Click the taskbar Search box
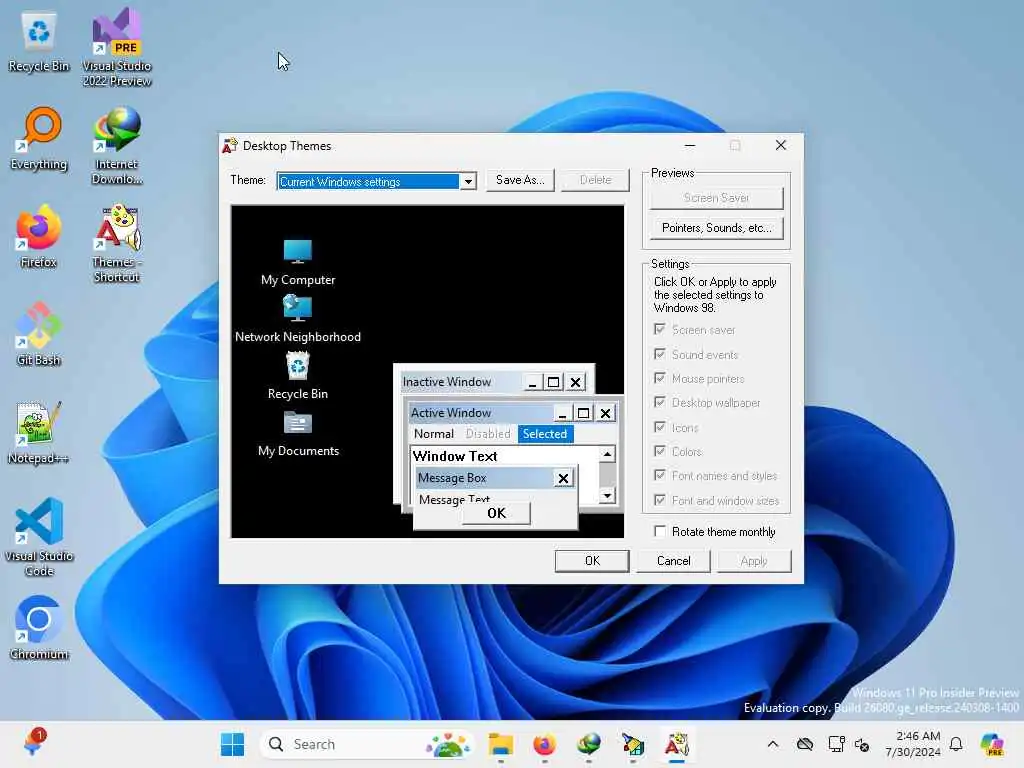The width and height of the screenshot is (1024, 768). [367, 744]
